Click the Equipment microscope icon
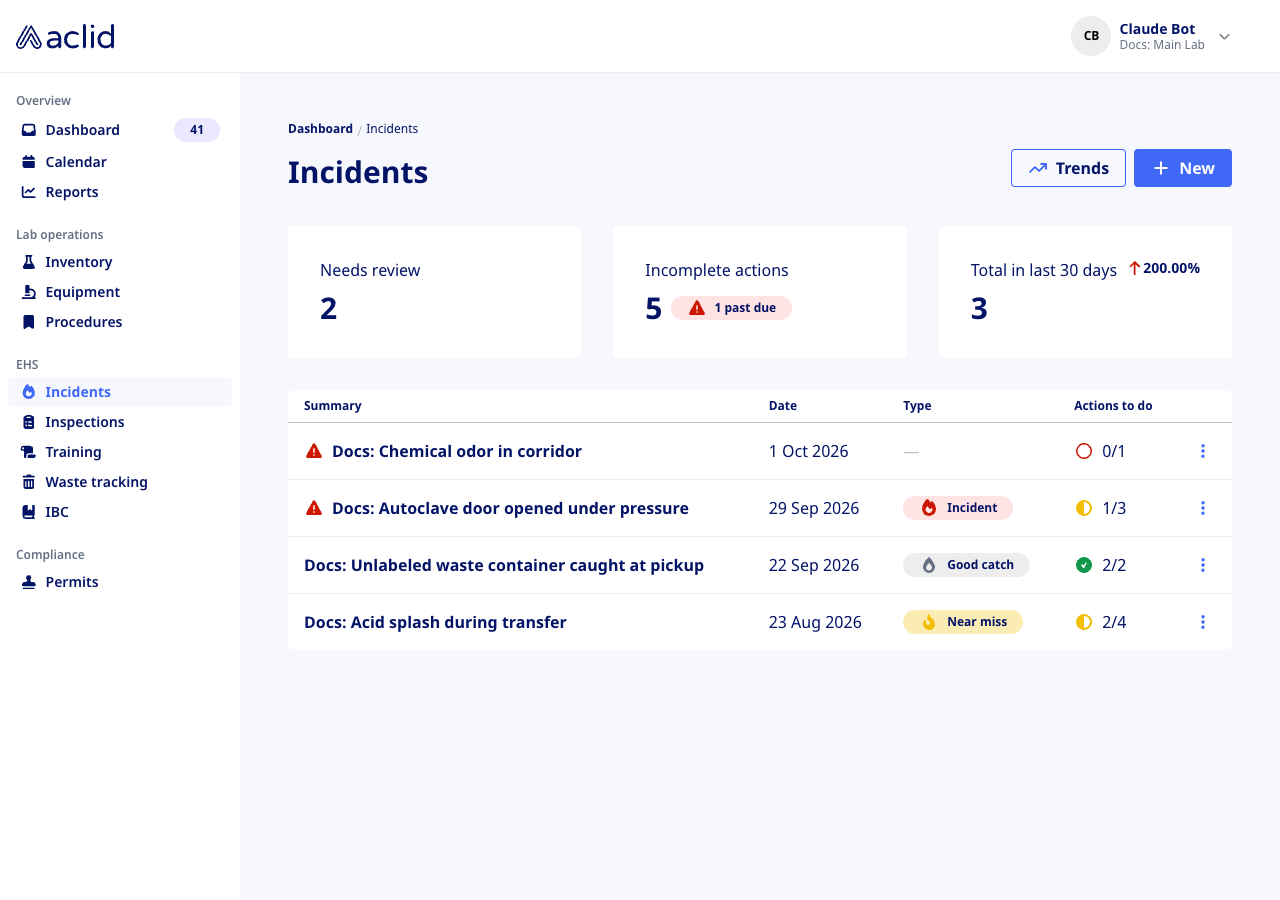This screenshot has height=900, width=1280. (x=29, y=292)
